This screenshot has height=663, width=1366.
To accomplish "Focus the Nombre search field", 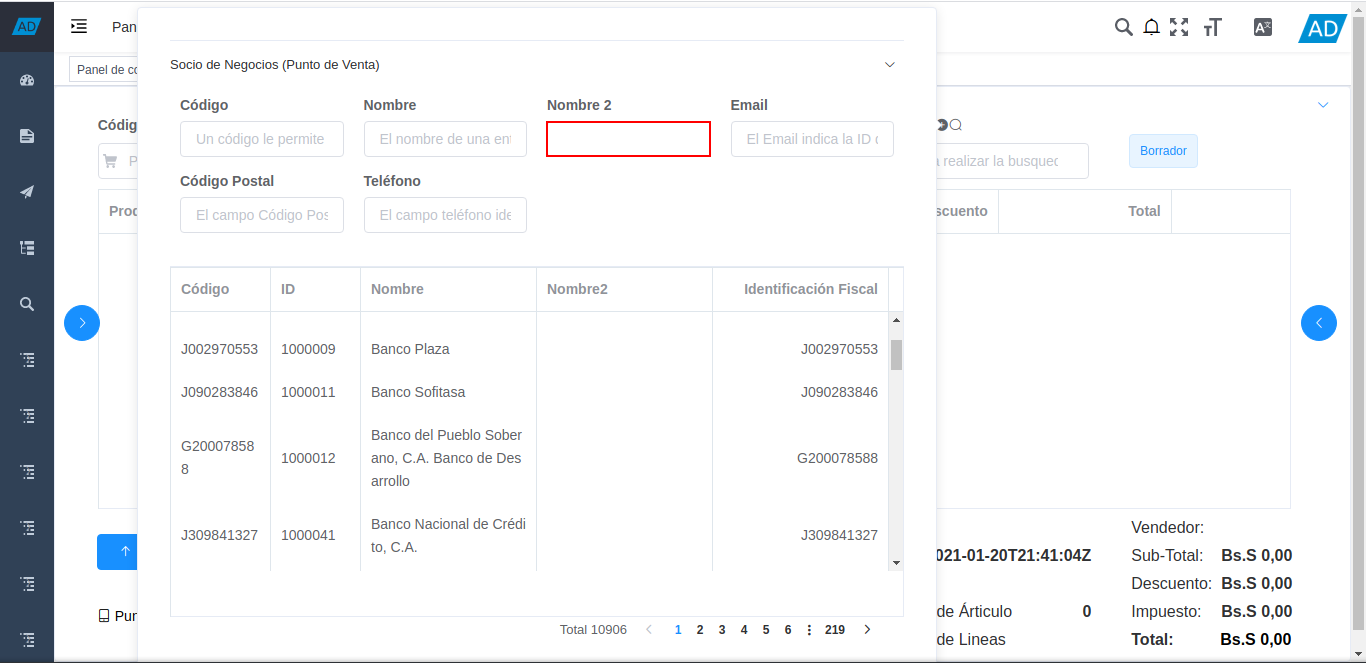I will coord(445,139).
